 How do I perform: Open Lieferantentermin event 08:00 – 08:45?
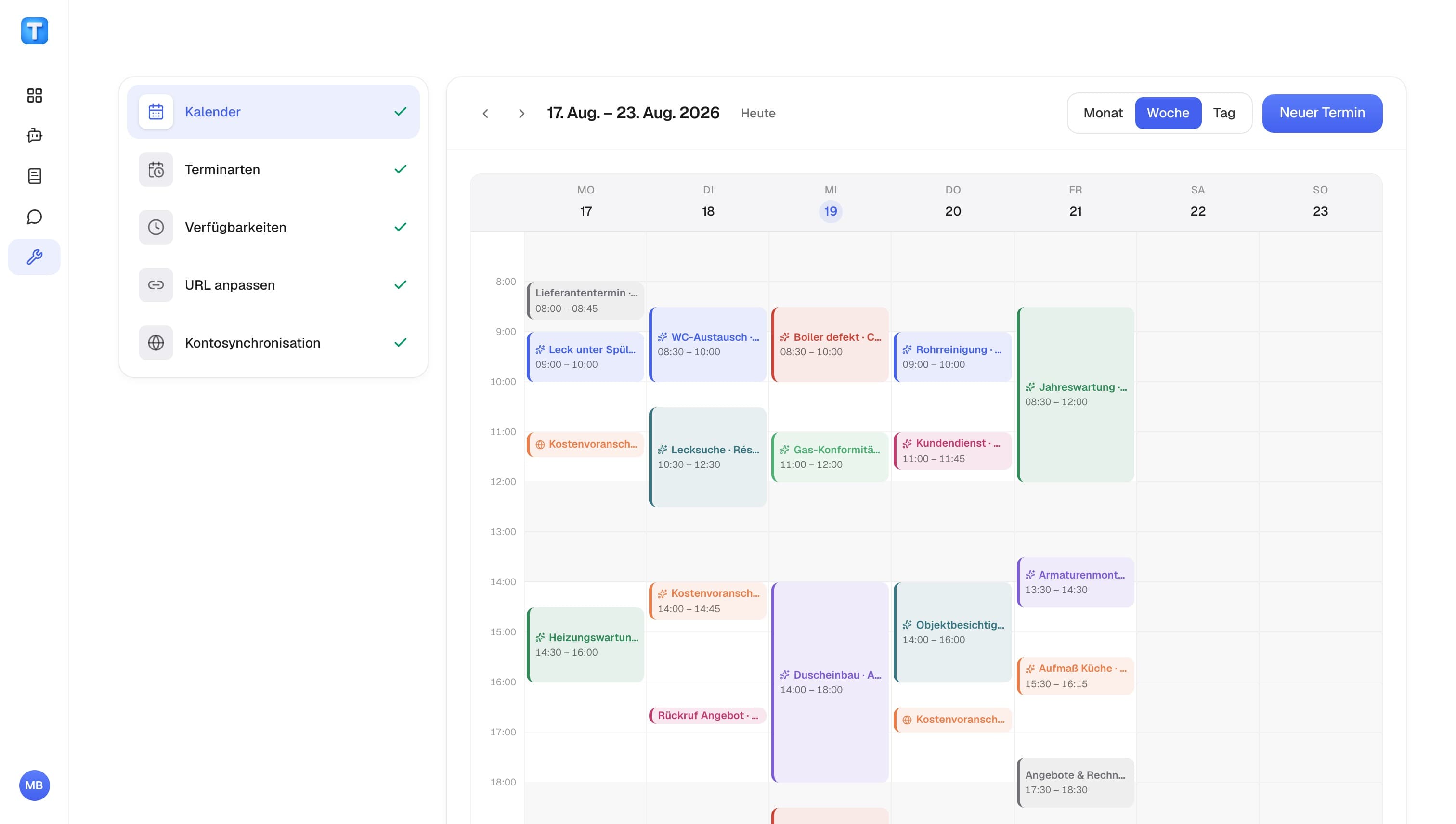(x=585, y=300)
